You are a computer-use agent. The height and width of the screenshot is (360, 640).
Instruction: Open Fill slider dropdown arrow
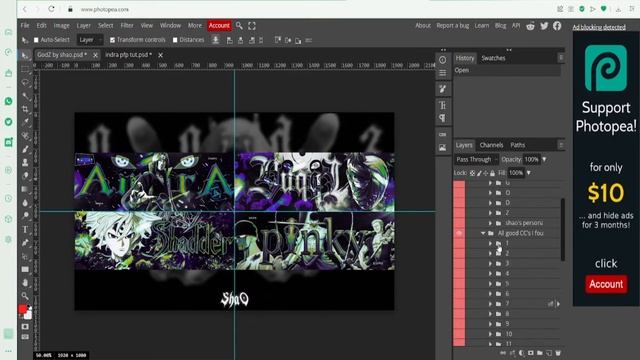(529, 173)
